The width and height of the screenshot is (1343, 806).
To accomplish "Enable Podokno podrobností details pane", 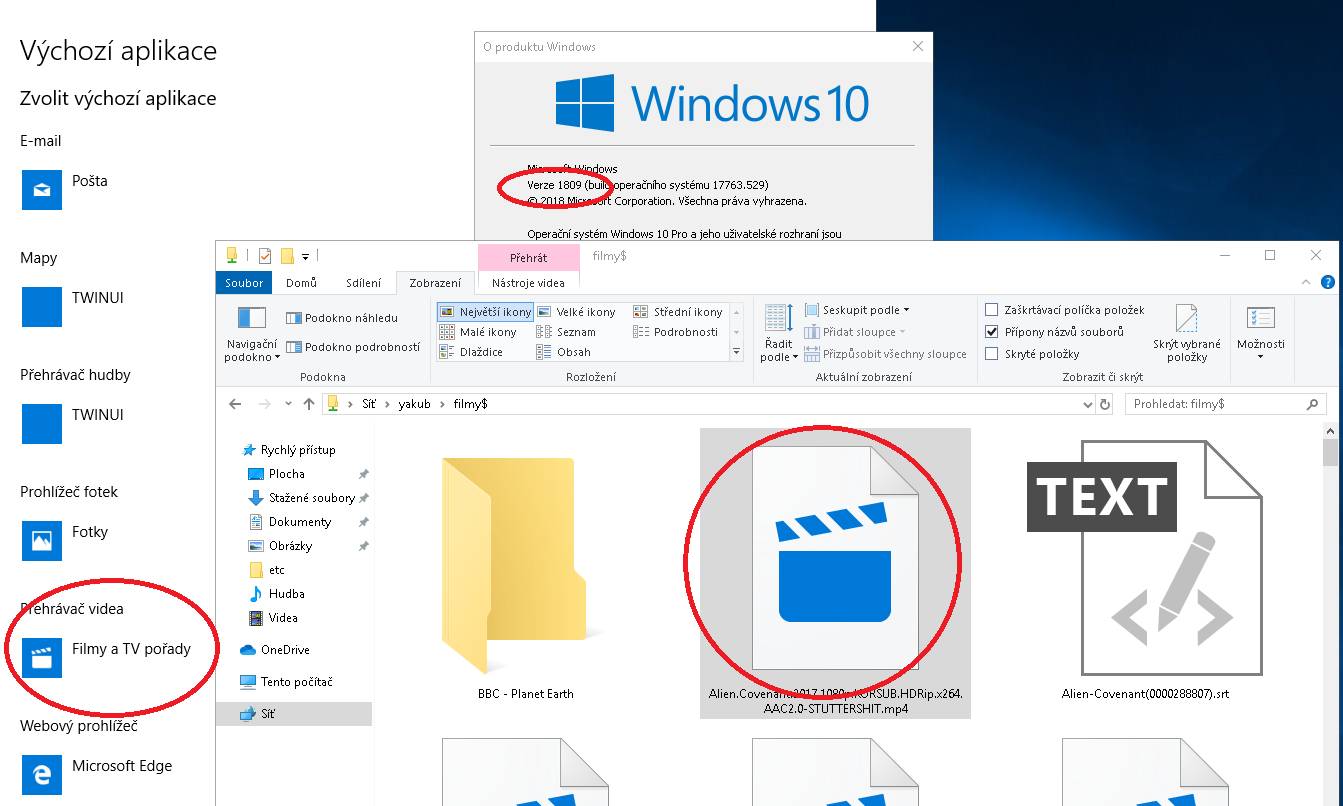I will coord(353,347).
